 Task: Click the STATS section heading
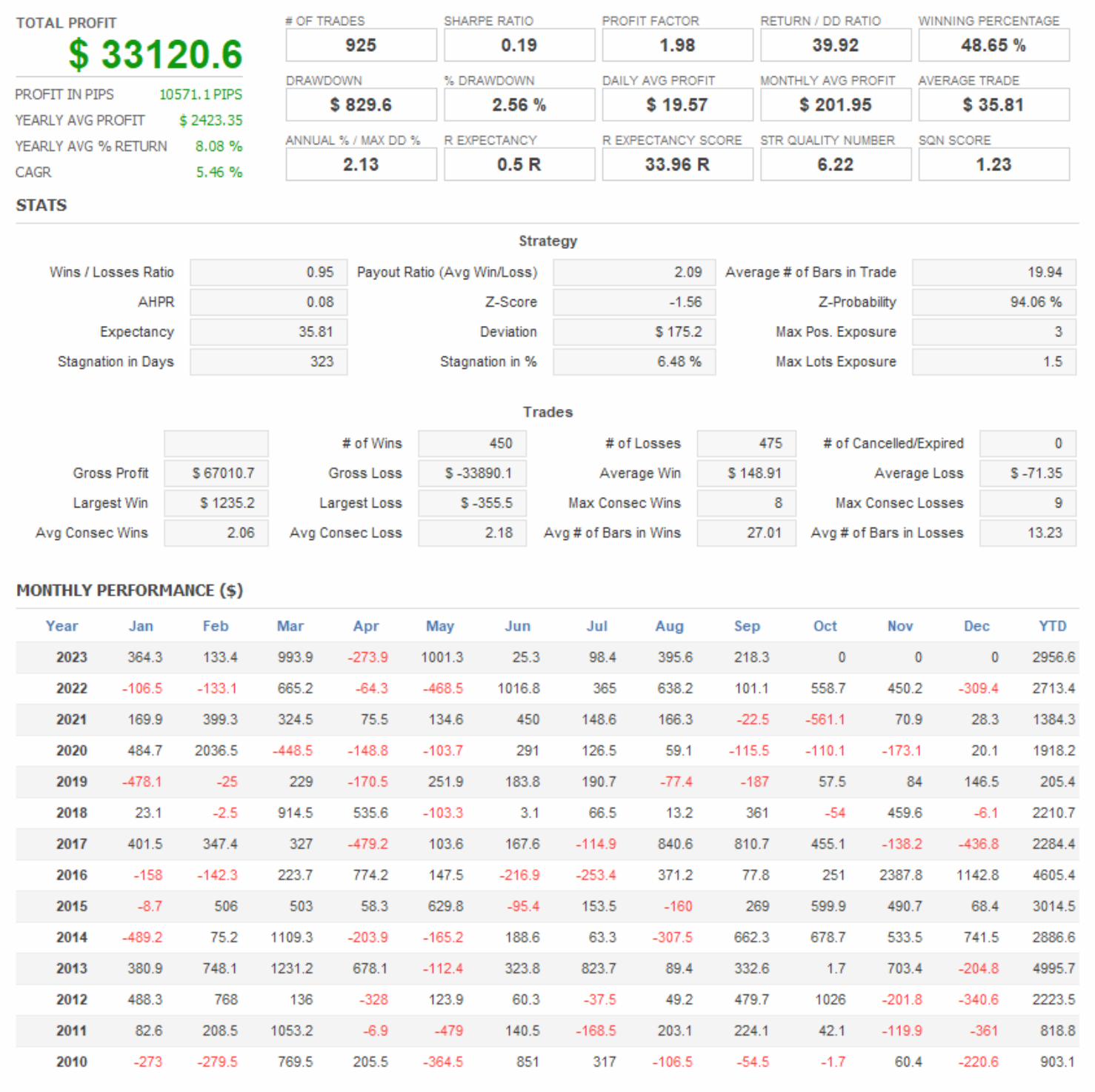pos(41,205)
